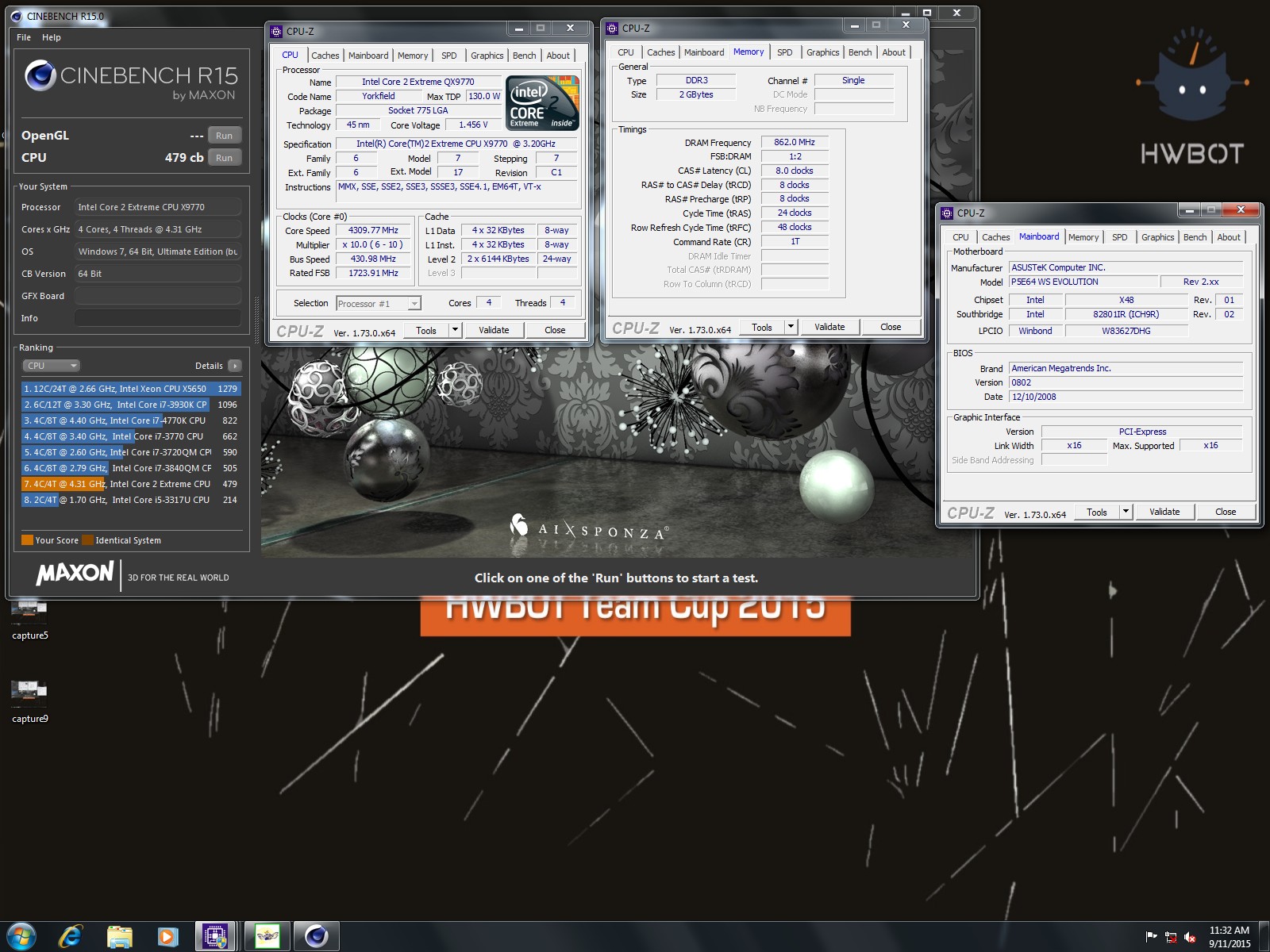
Task: Click the Ranking Details arrow icon
Action: coord(234,366)
